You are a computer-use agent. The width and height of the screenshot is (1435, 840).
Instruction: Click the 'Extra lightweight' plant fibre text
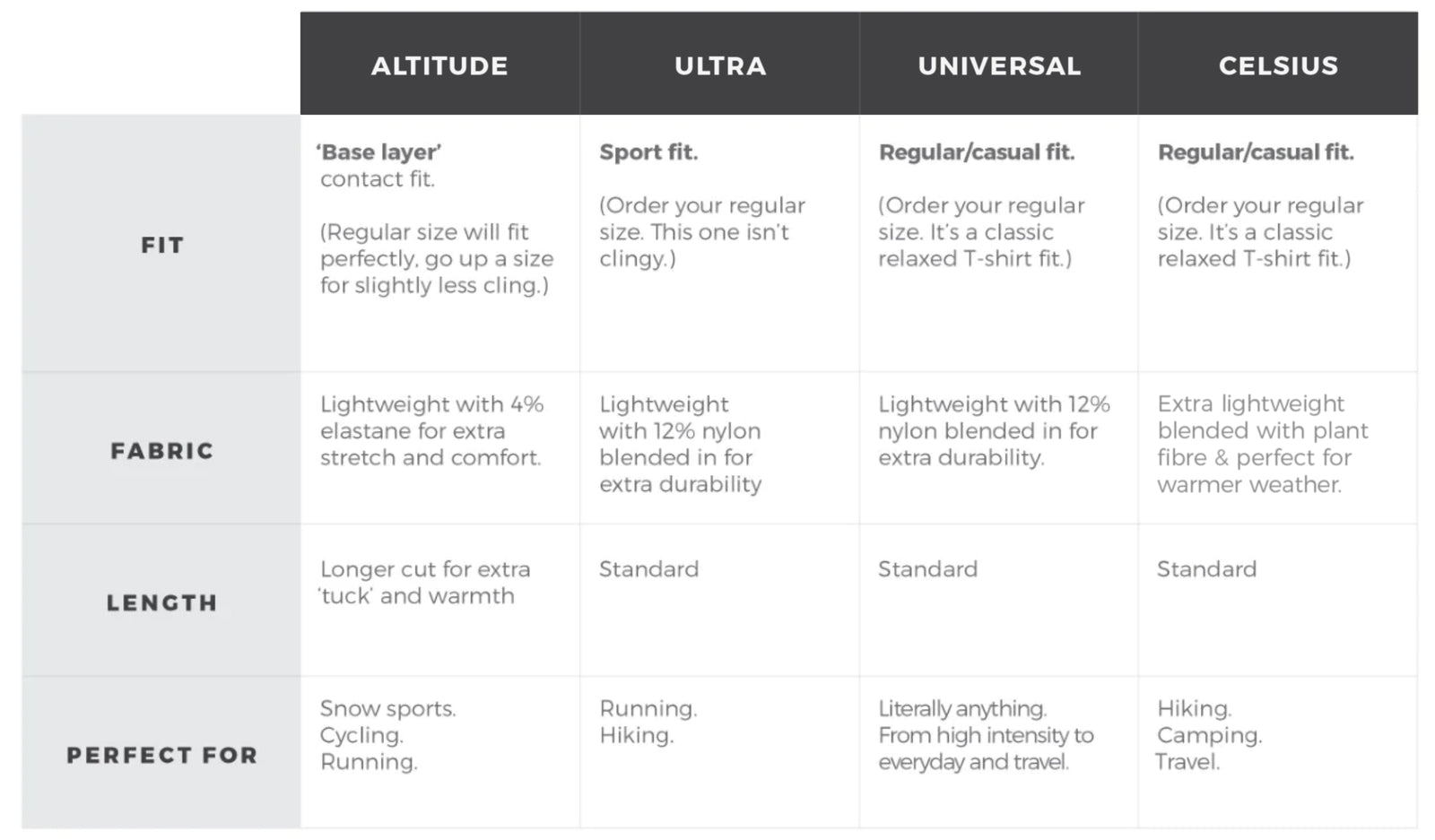coord(1262,444)
